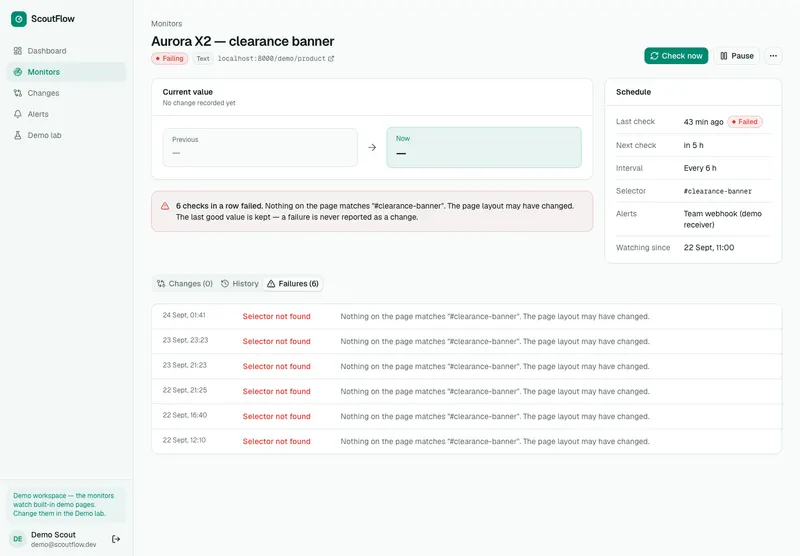800x556 pixels.
Task: Open the more options ellipsis menu
Action: (773, 56)
